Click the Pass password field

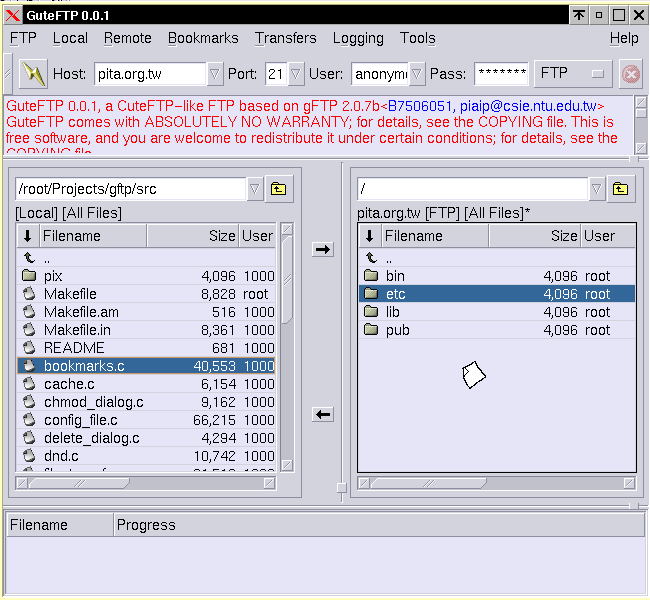502,74
